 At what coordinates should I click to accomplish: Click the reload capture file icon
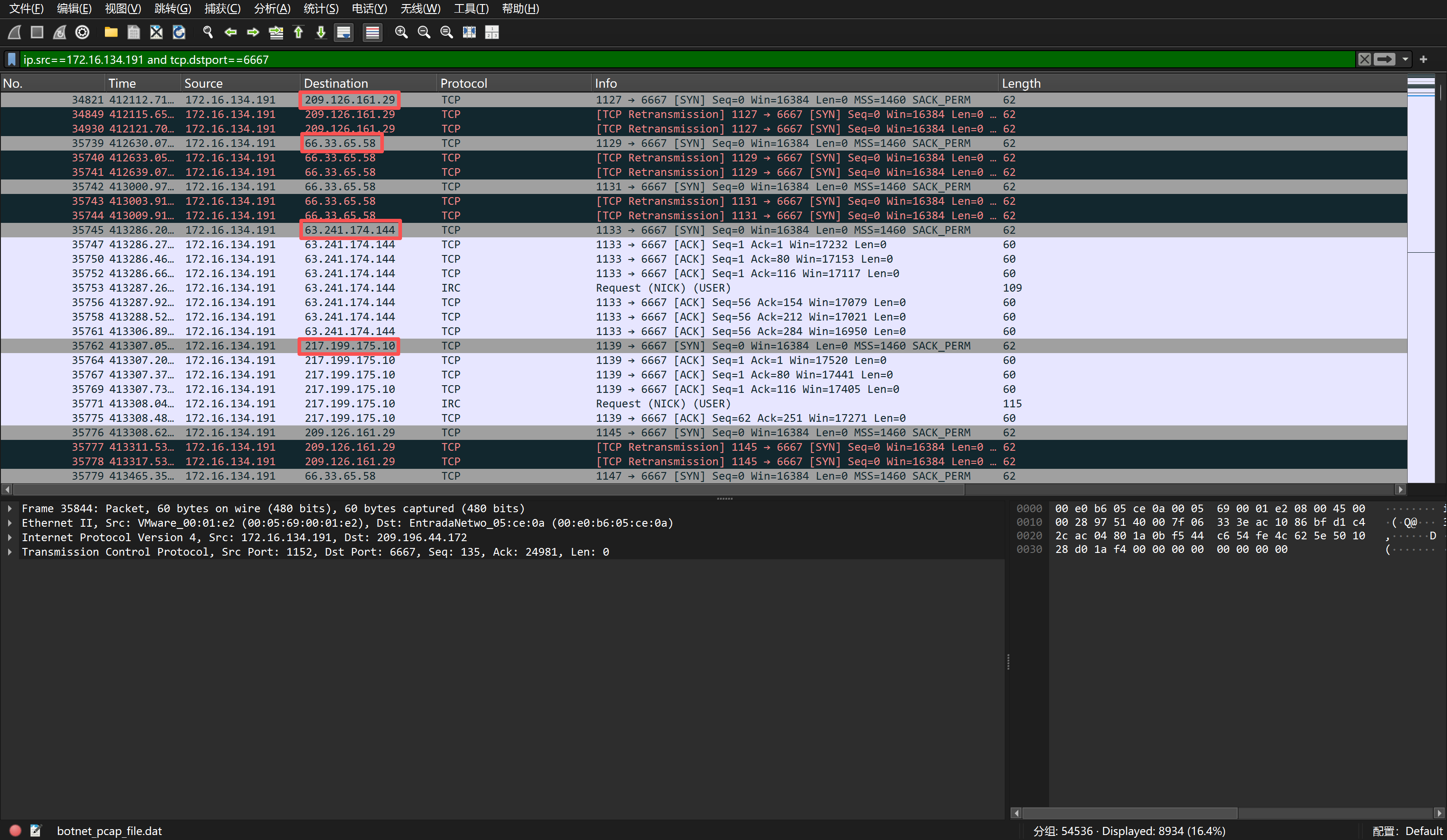pyautogui.click(x=179, y=32)
